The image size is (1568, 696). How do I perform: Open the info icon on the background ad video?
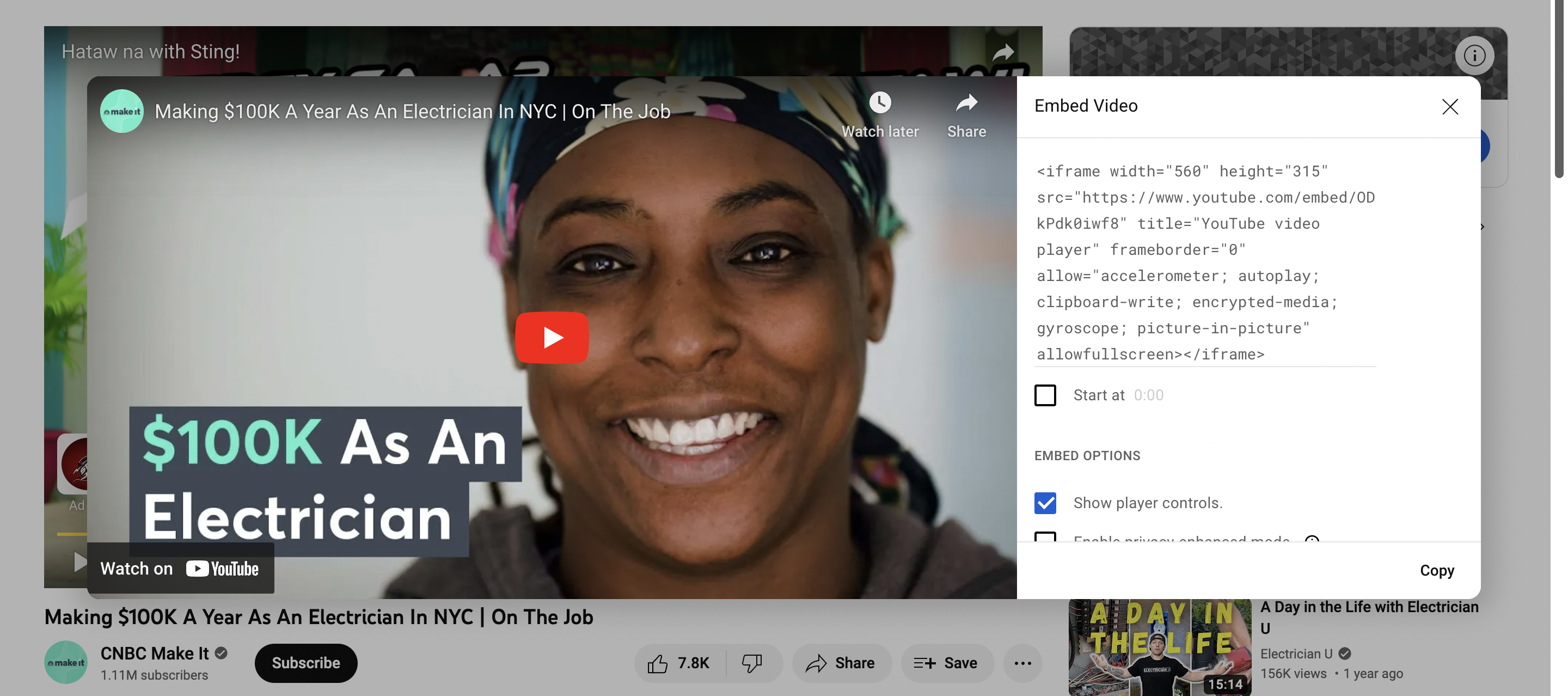coord(1474,56)
